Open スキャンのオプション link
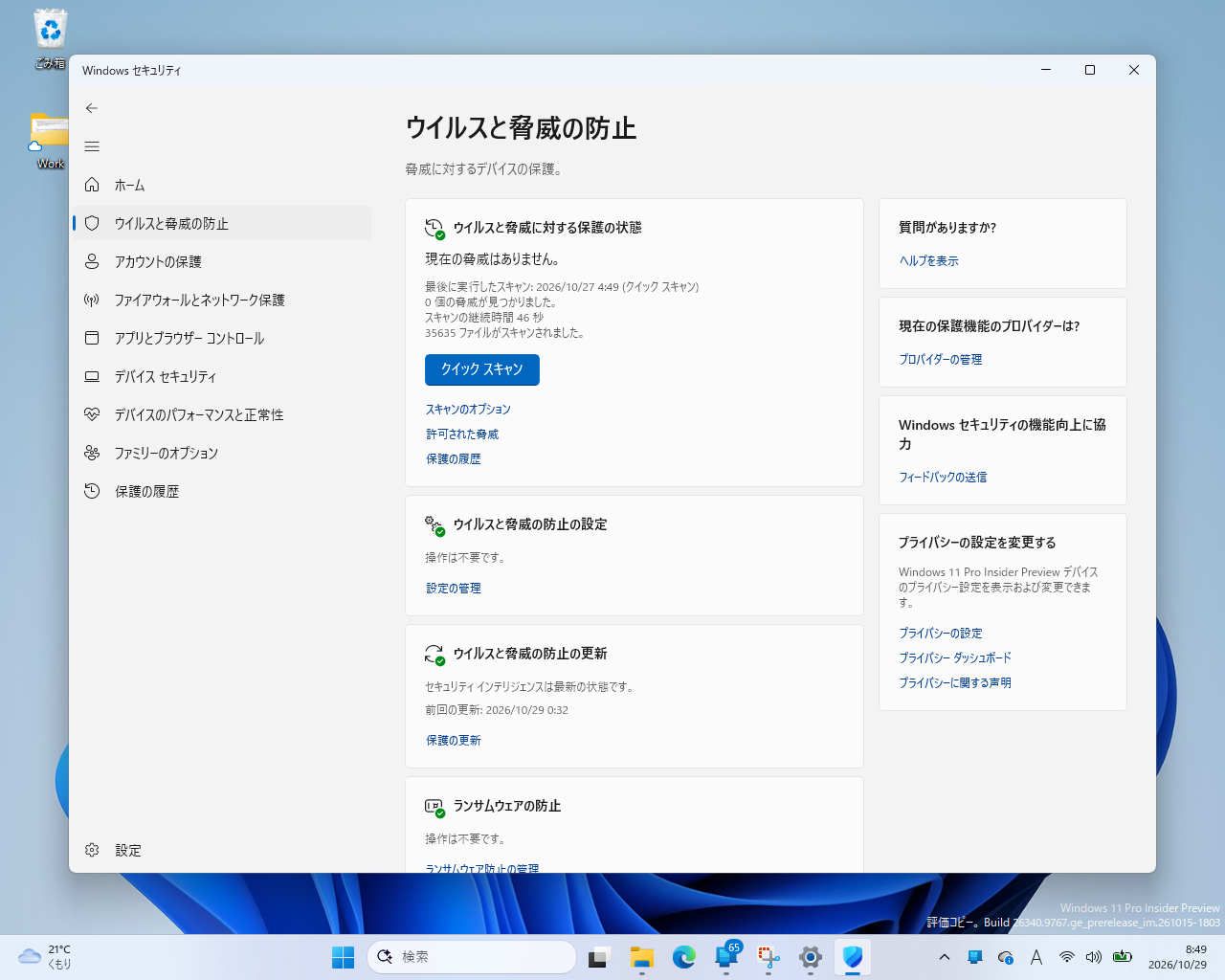The image size is (1225, 980). pyautogui.click(x=468, y=409)
